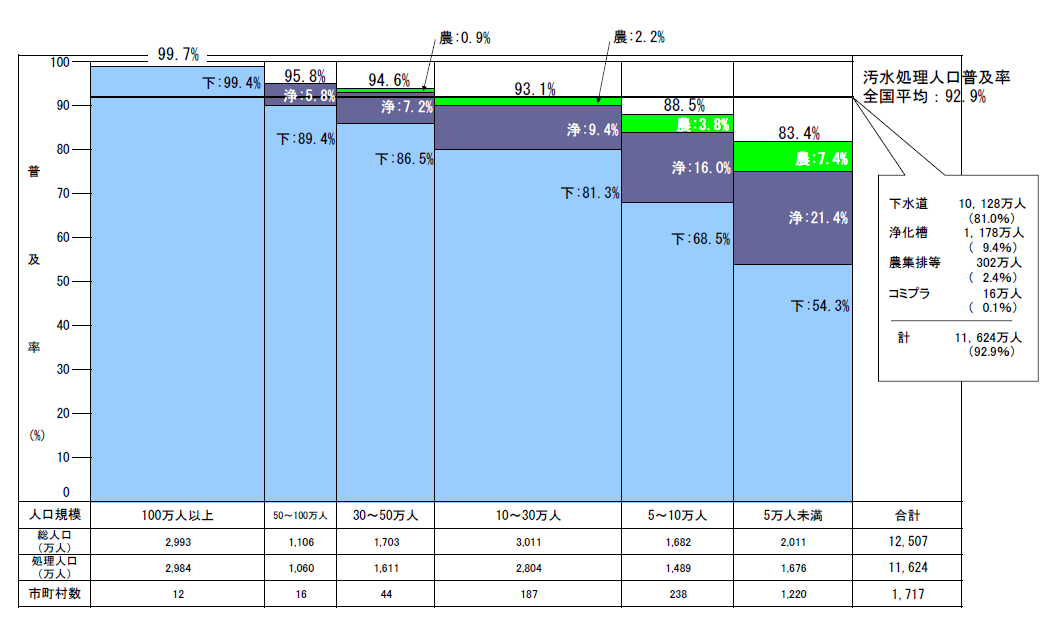Click the 農:0.9% callout label

tap(465, 38)
